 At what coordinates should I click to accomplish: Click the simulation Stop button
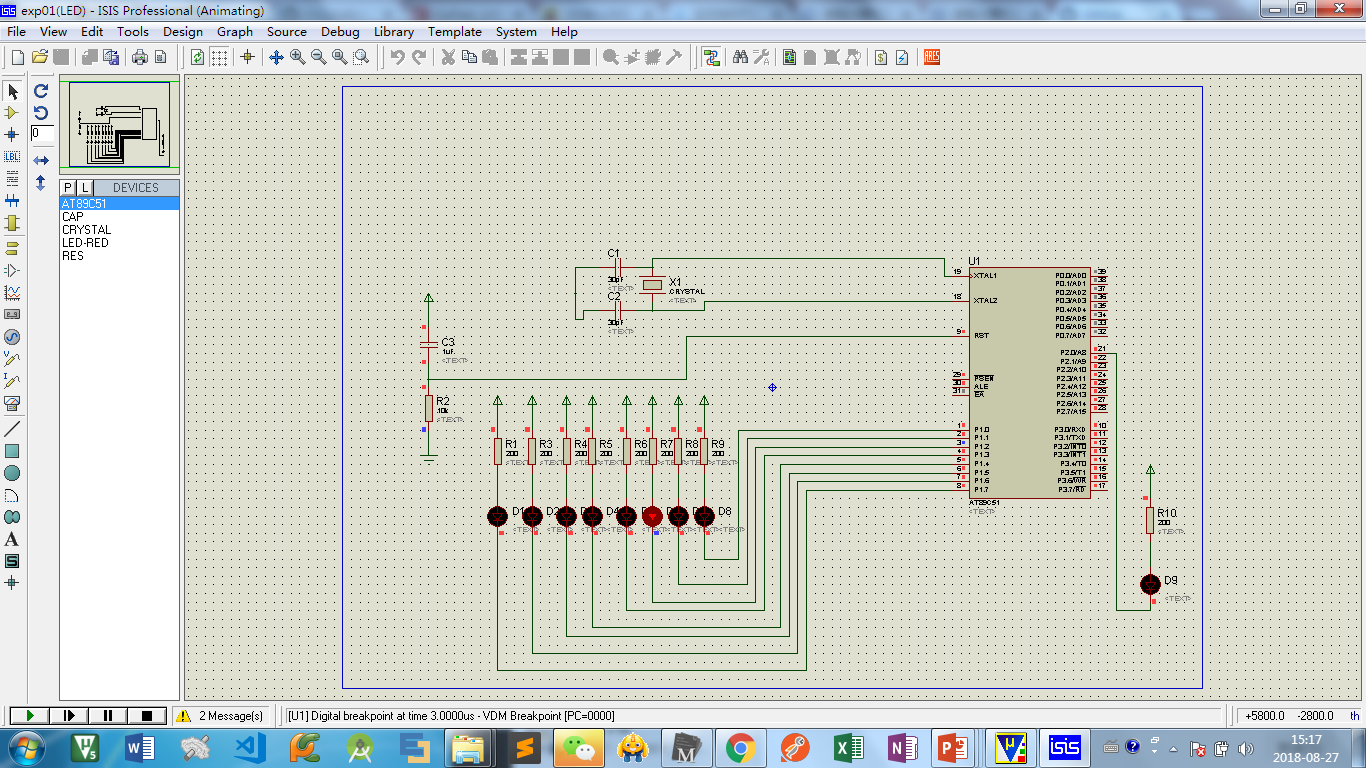point(146,716)
